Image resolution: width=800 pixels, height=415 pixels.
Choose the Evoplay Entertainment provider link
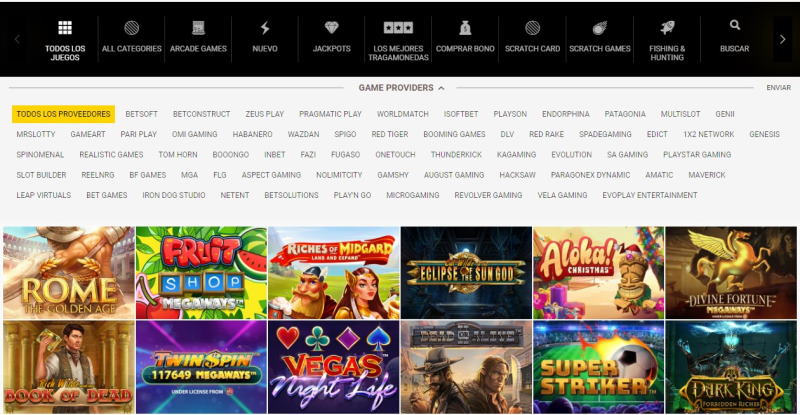[x=649, y=195]
